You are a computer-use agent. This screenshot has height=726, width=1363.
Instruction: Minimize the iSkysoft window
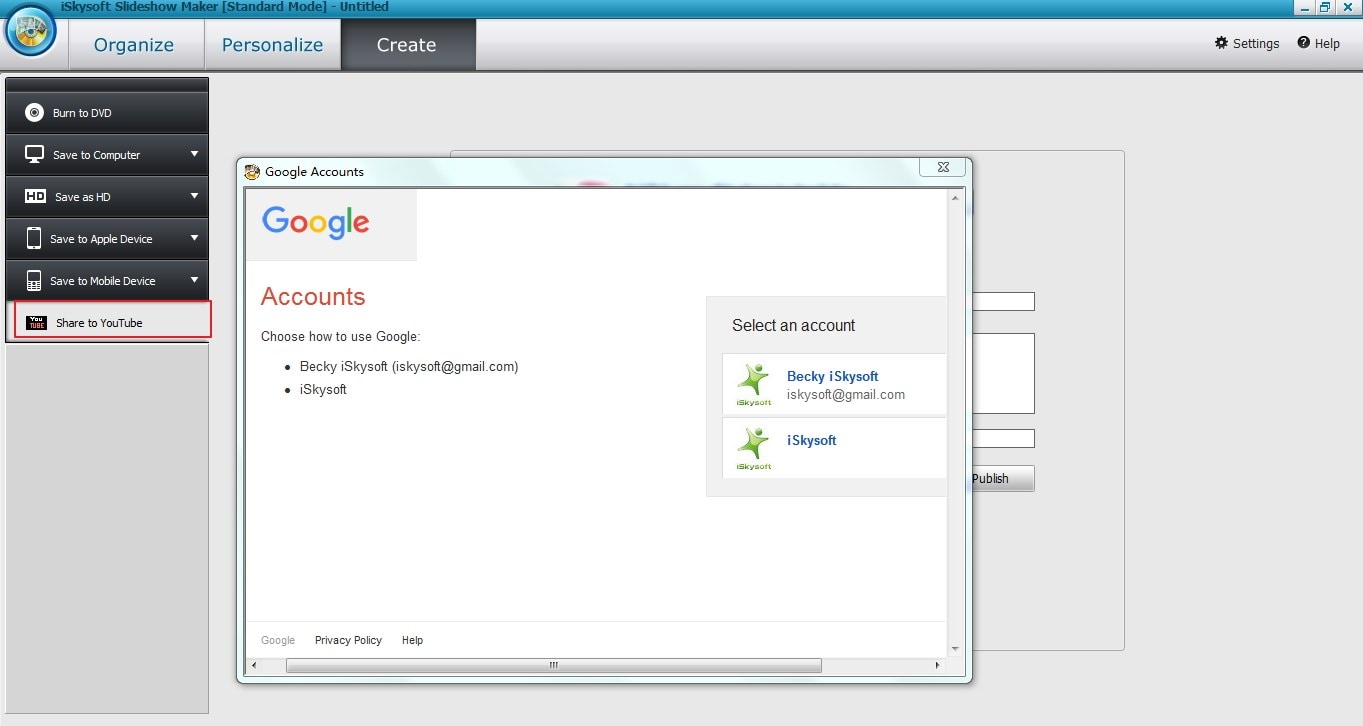1305,7
